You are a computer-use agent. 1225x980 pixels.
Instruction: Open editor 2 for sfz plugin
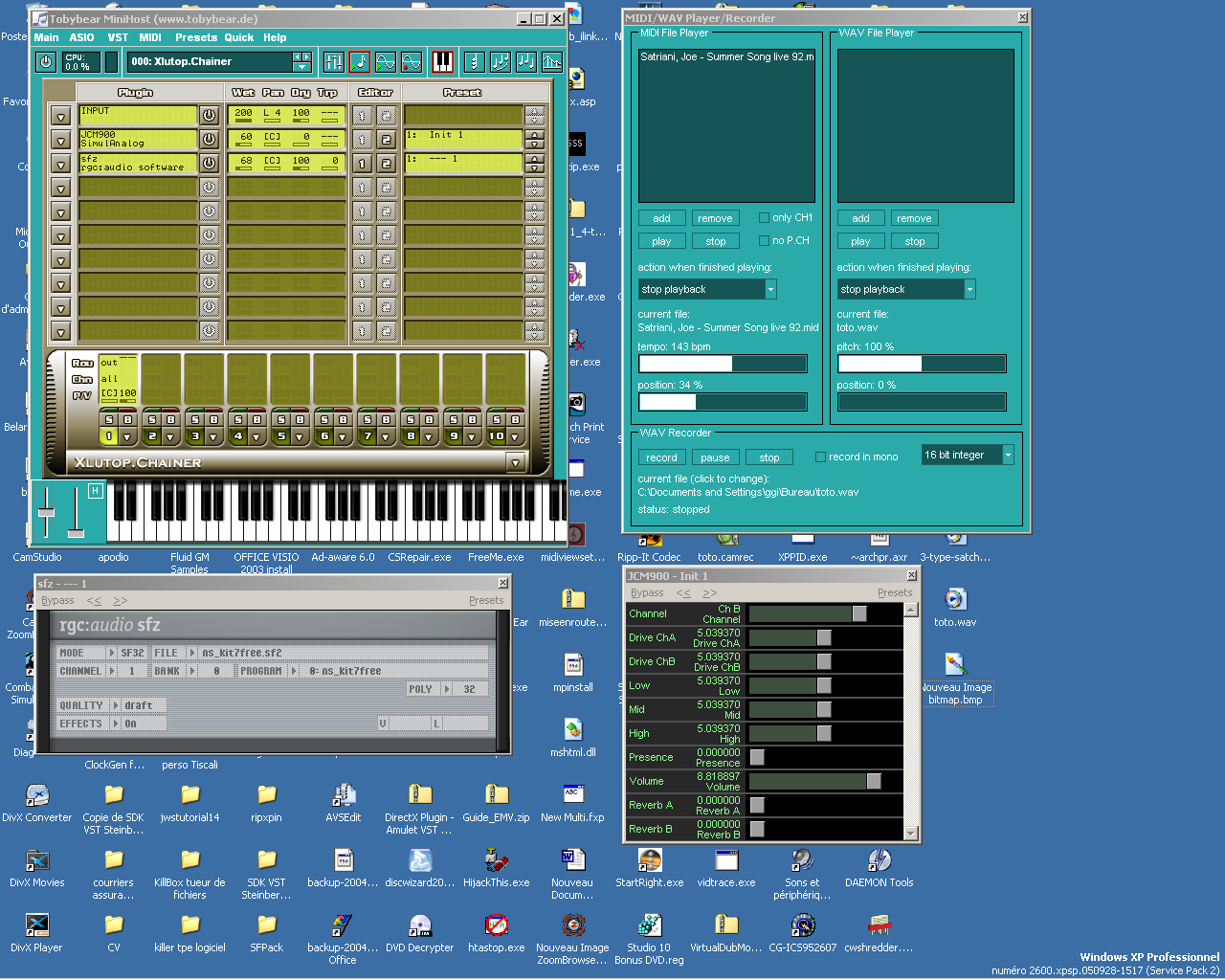387,164
